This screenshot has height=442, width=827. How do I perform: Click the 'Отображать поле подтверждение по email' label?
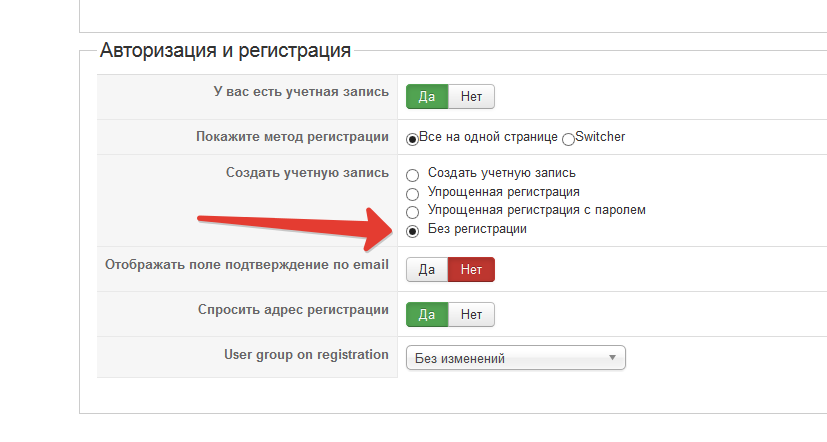click(x=247, y=265)
